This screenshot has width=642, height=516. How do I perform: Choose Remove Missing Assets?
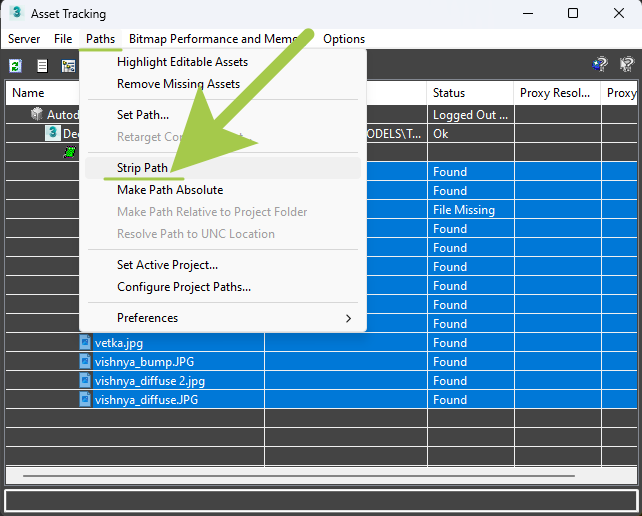point(223,84)
